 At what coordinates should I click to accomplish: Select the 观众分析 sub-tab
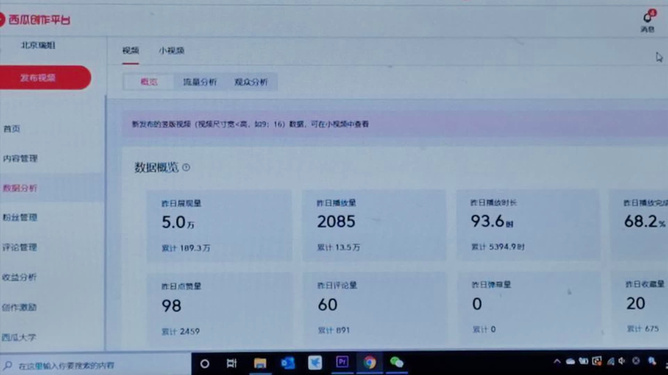251,82
